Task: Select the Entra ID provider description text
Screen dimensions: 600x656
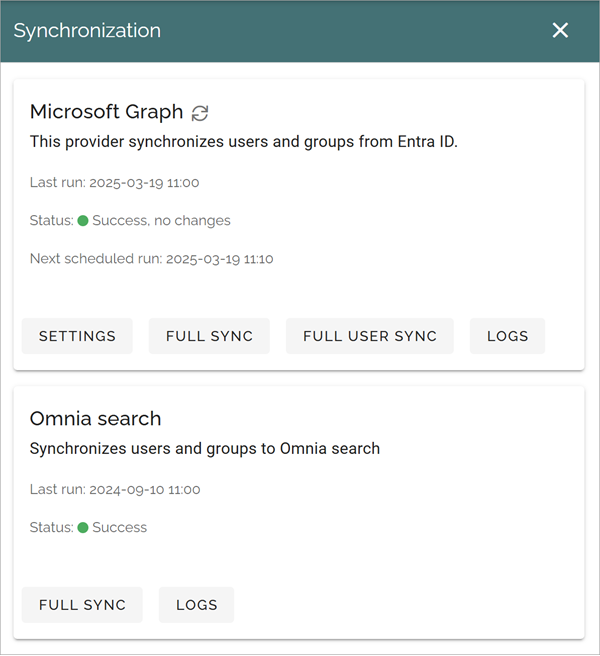Action: (244, 142)
